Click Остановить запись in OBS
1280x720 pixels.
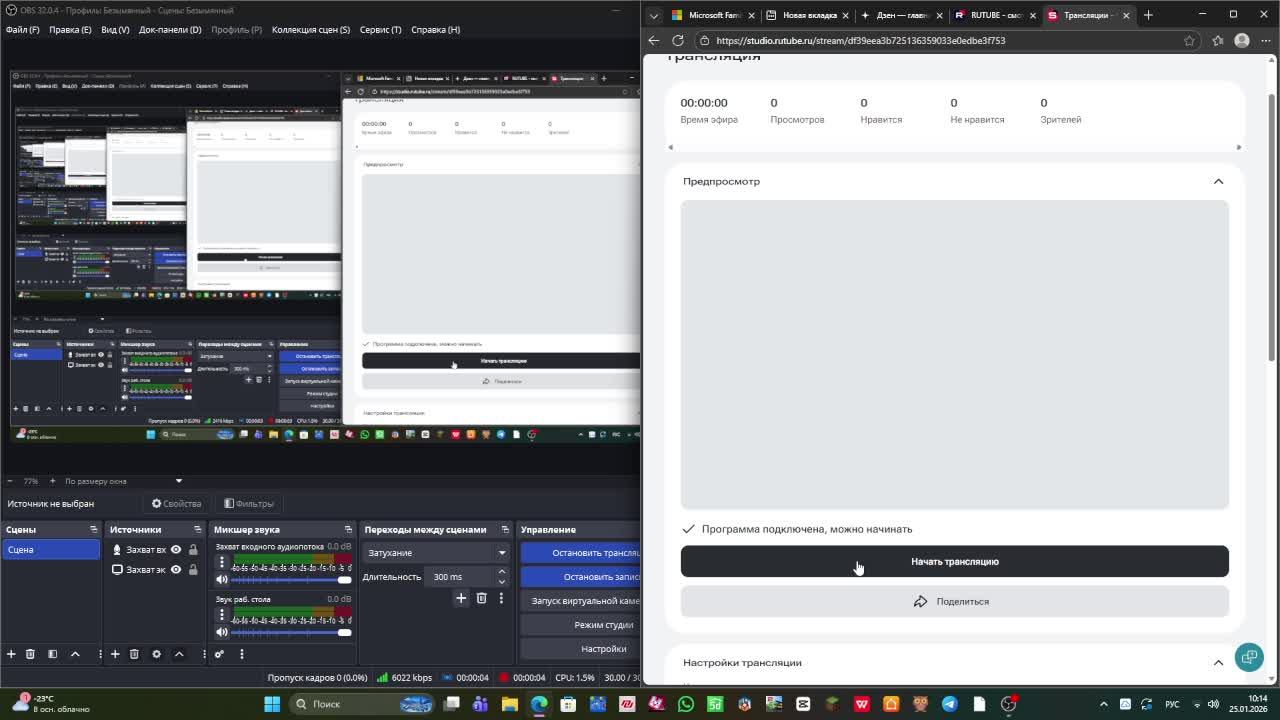[580, 577]
